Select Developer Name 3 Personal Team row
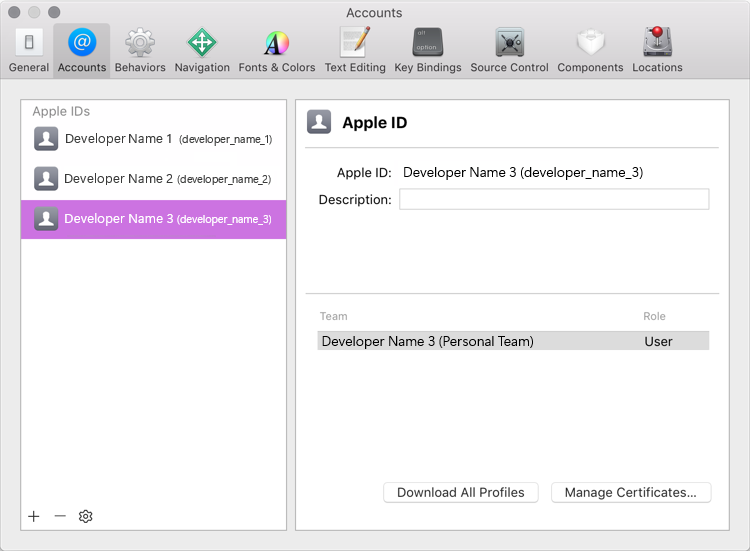The height and width of the screenshot is (551, 750). click(513, 341)
